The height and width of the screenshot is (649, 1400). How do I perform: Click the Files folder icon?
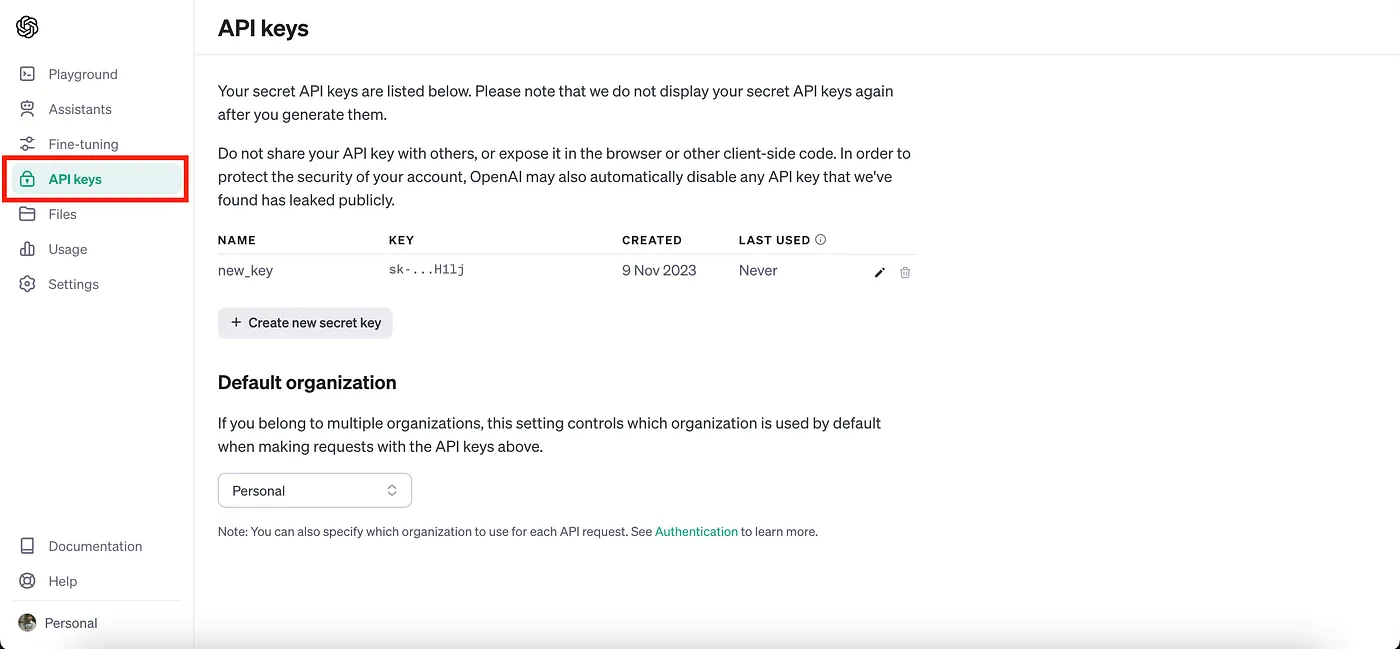pyautogui.click(x=28, y=214)
